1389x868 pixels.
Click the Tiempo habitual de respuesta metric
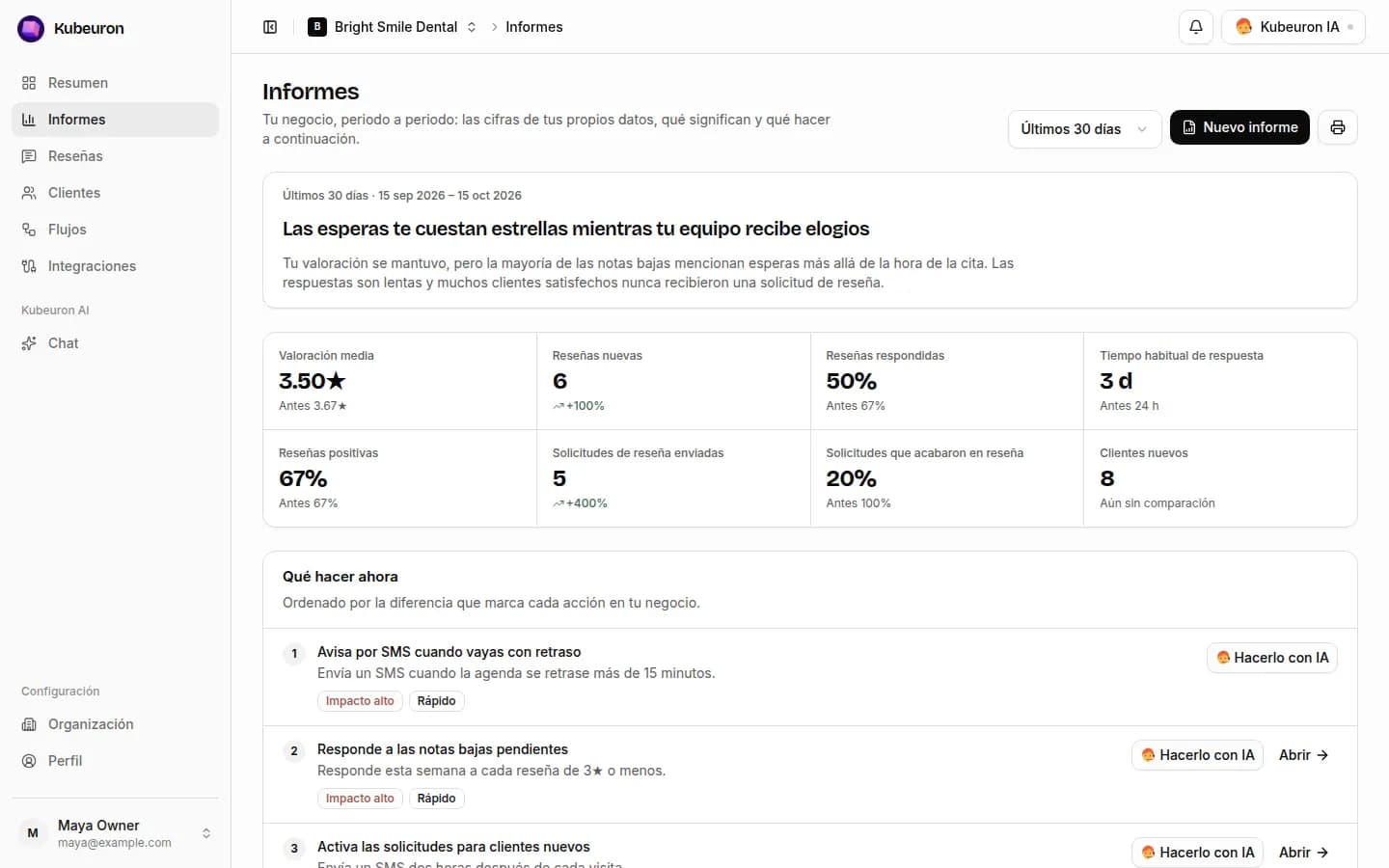coord(1220,381)
